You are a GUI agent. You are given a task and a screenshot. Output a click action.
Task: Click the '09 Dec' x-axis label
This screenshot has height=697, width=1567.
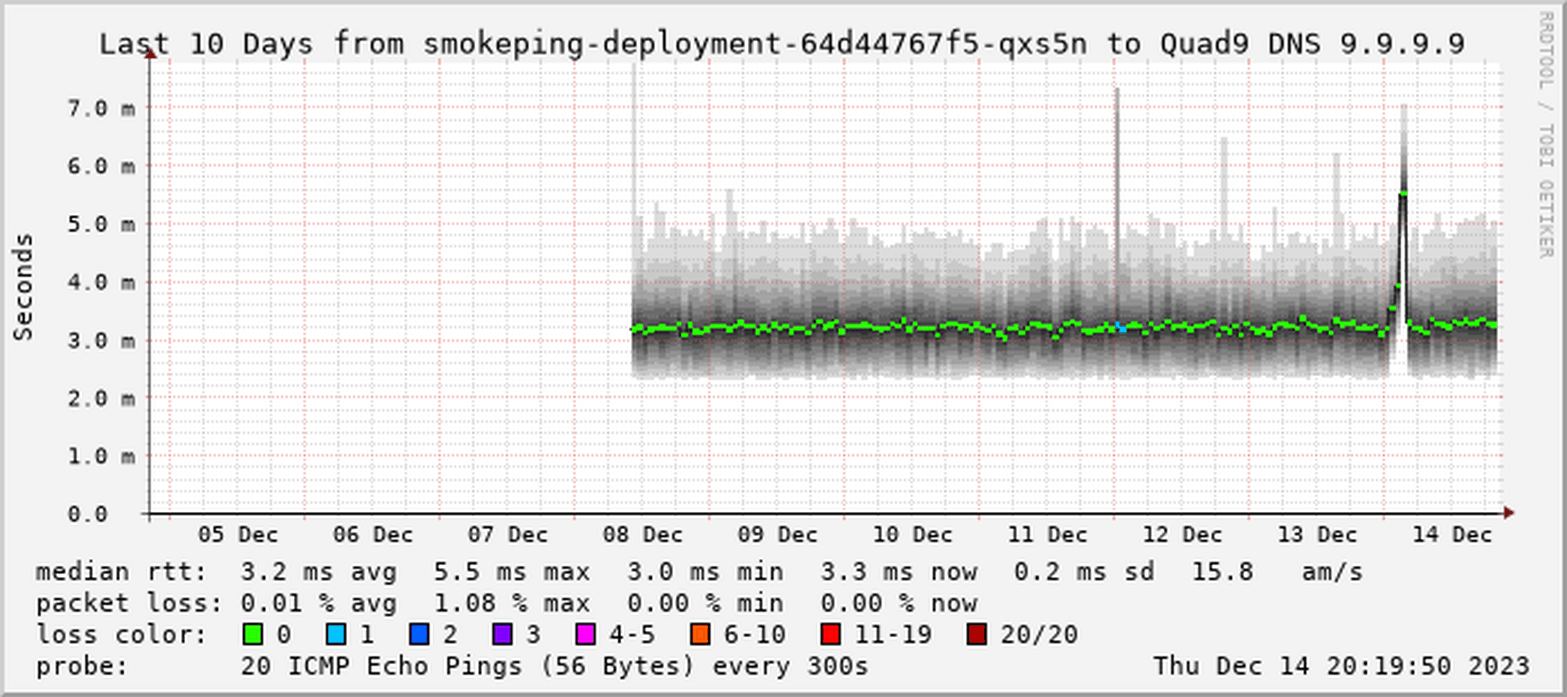click(x=777, y=534)
